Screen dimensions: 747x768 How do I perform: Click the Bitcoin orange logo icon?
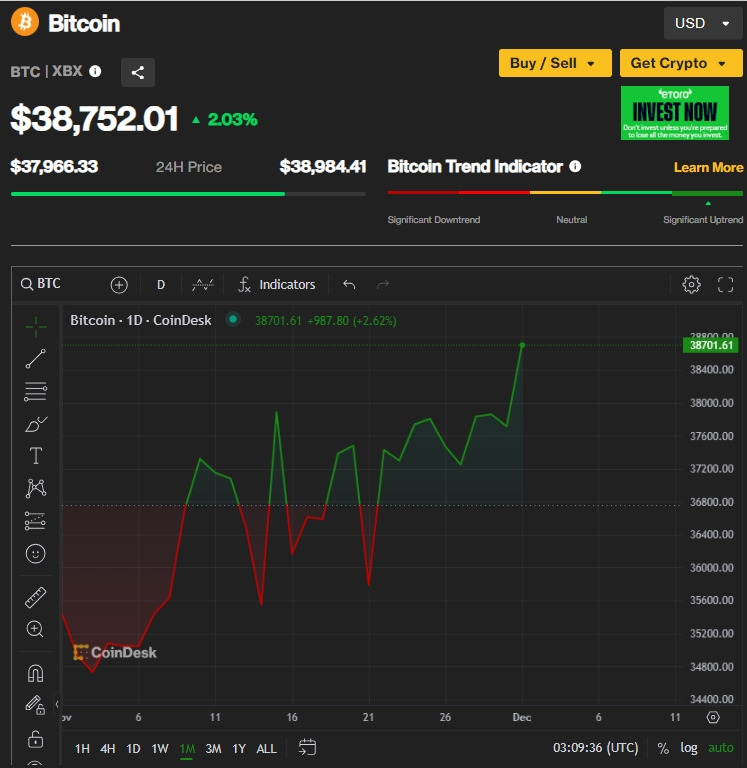25,22
